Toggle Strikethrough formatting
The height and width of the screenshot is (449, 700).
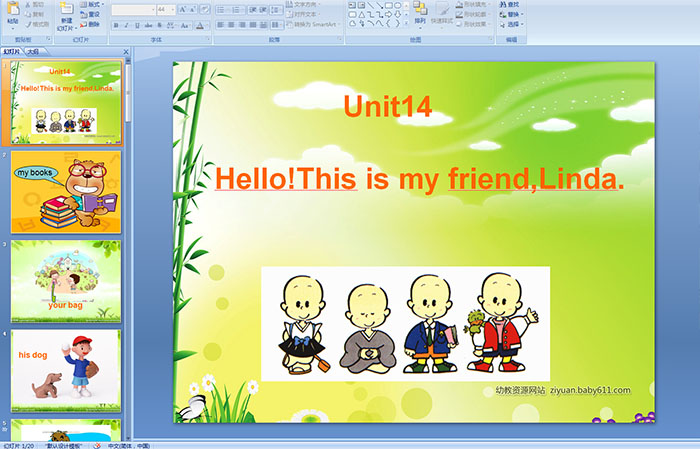coord(148,25)
